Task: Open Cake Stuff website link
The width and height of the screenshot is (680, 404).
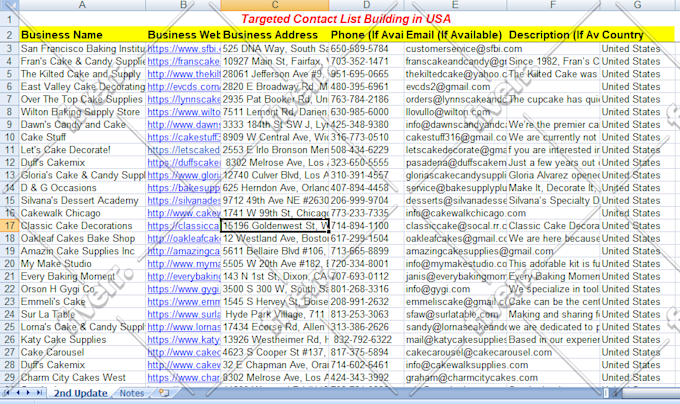Action: [x=184, y=137]
